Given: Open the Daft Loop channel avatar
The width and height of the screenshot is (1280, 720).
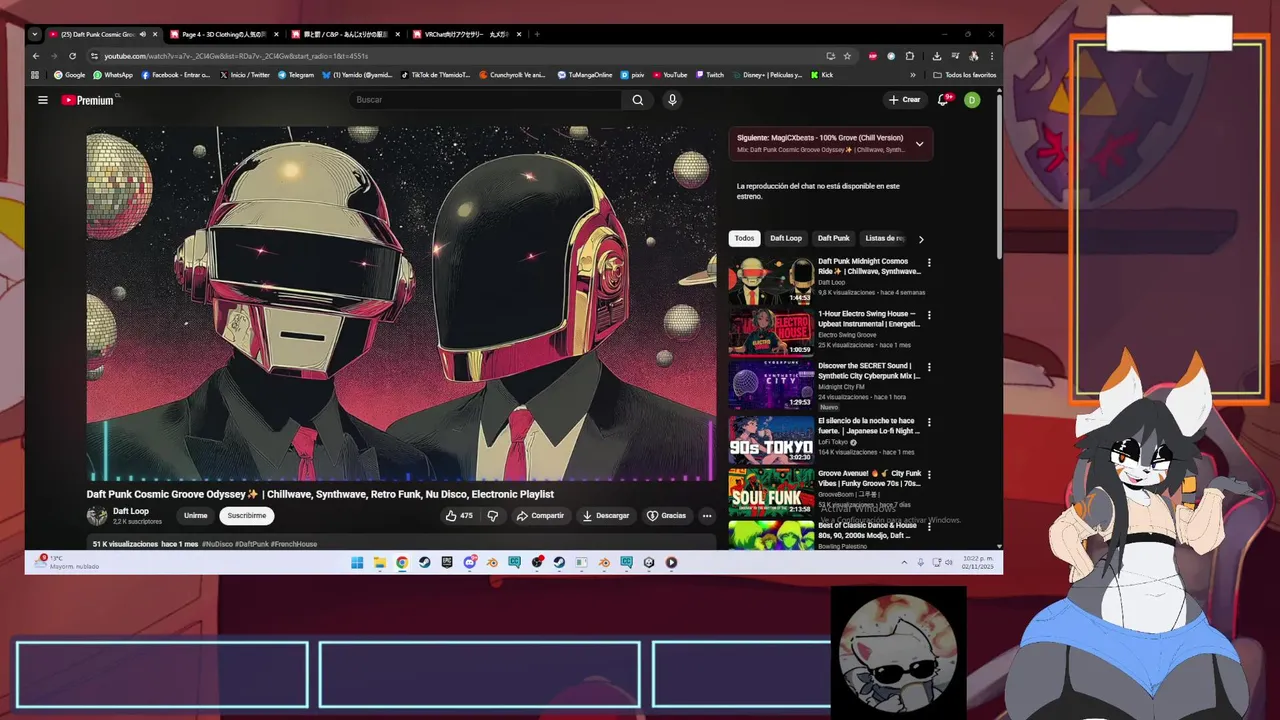Looking at the screenshot, I should 97,516.
